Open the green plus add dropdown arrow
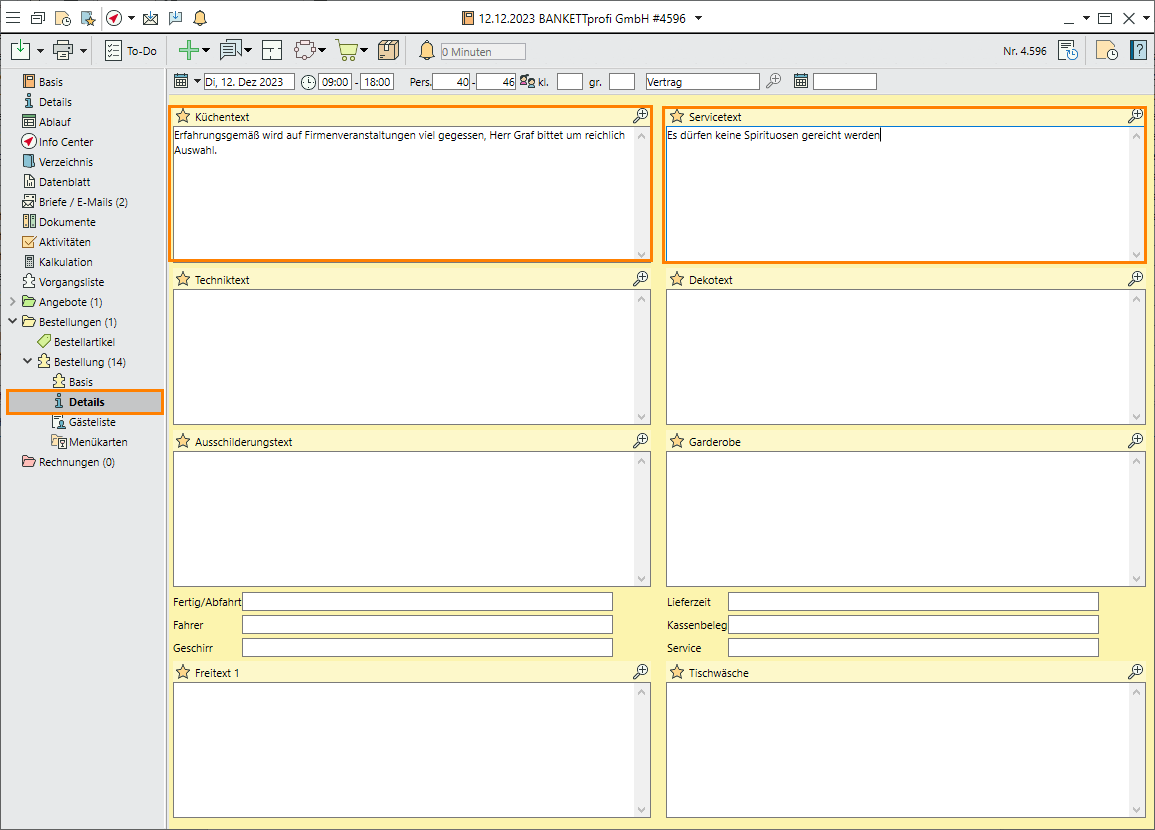1155x830 pixels. 205,51
